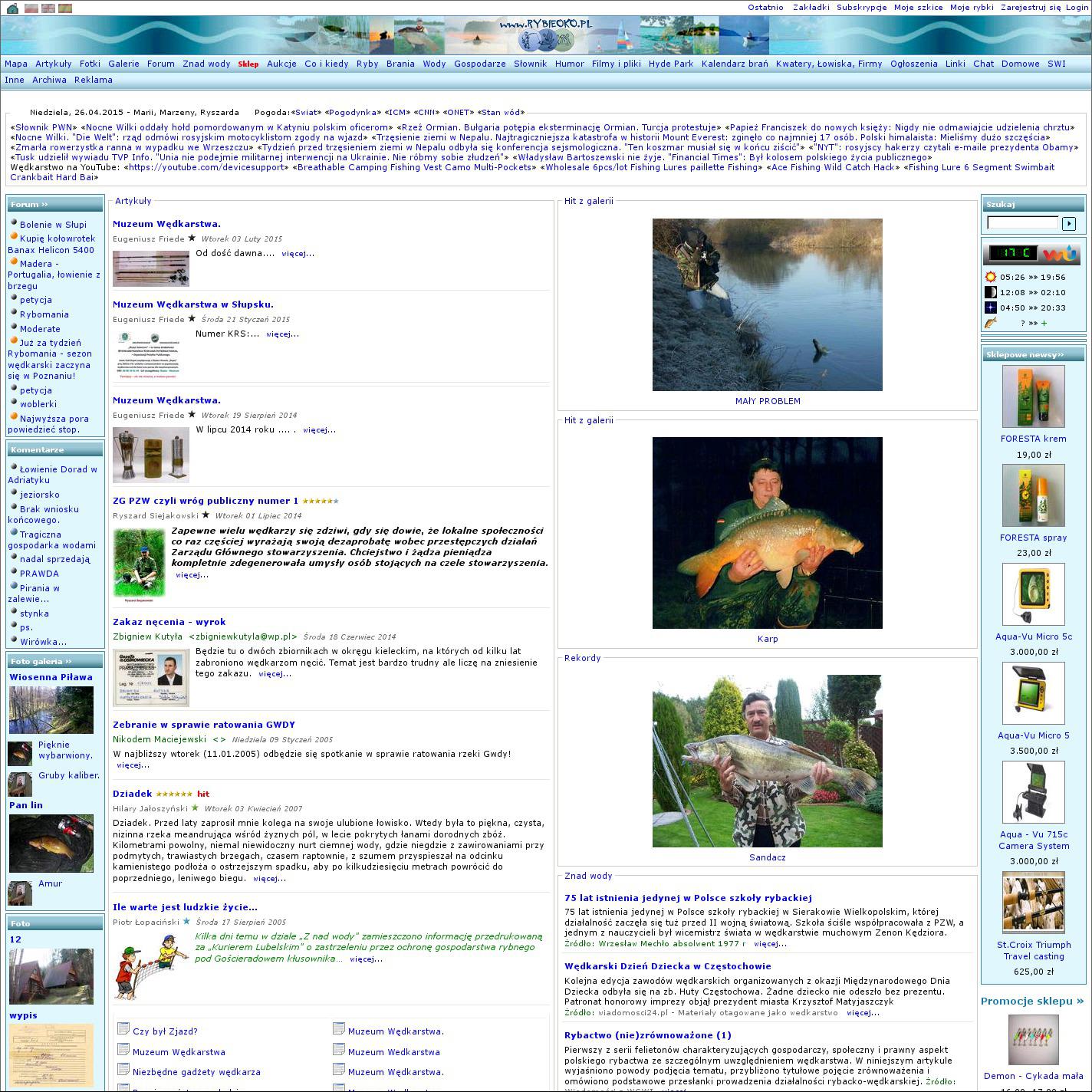Open the Weather Underground temperature widget
This screenshot has width=1092, height=1092.
pyautogui.click(x=1033, y=254)
